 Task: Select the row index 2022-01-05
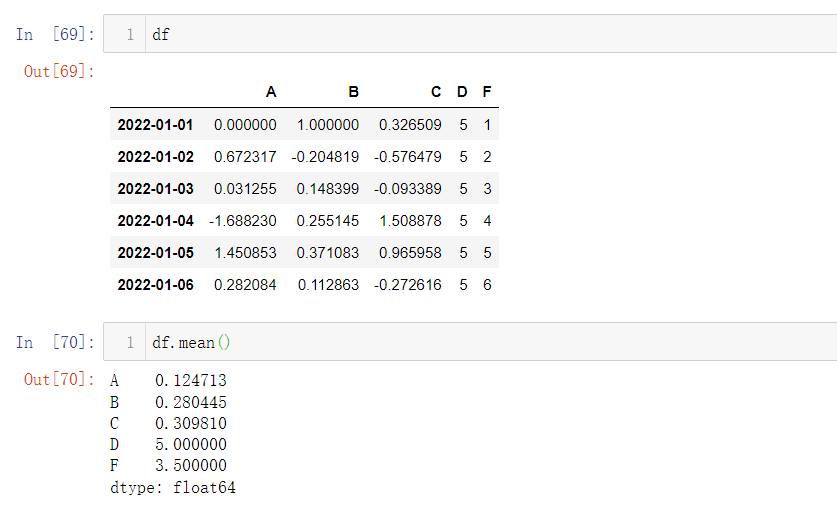[x=155, y=252]
